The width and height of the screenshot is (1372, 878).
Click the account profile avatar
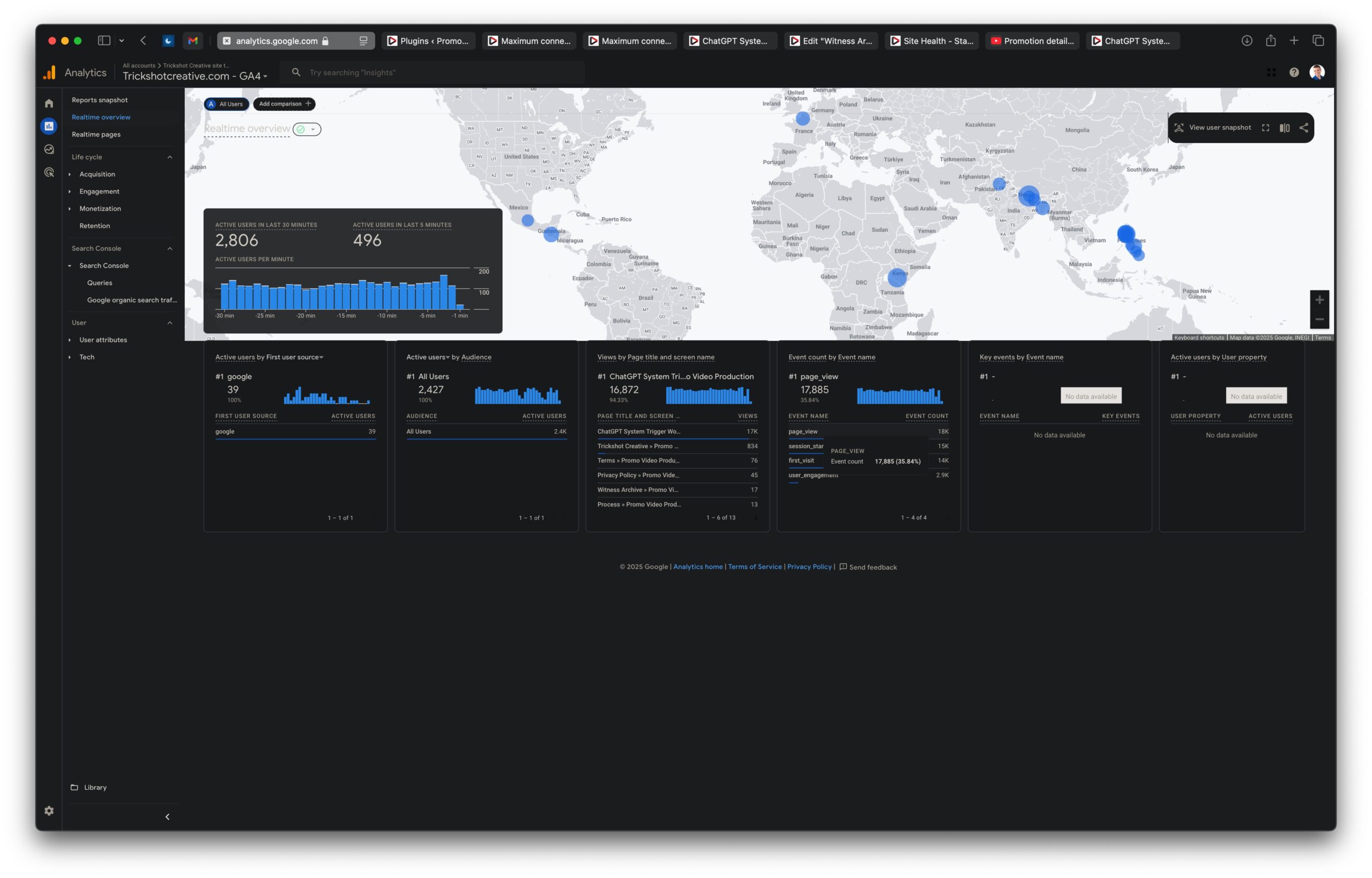click(x=1317, y=72)
